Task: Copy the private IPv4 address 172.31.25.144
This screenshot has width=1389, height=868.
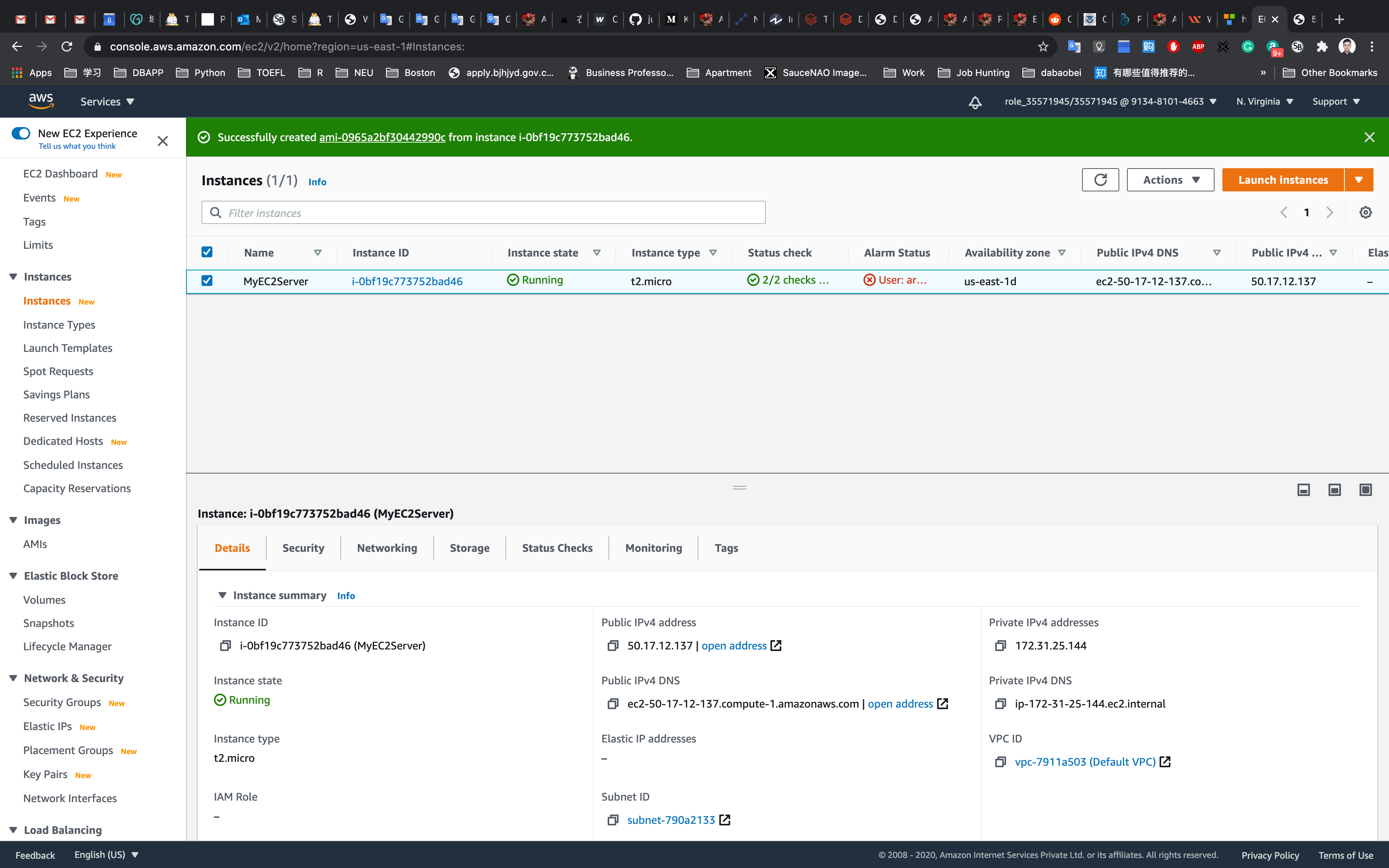Action: click(x=1000, y=646)
